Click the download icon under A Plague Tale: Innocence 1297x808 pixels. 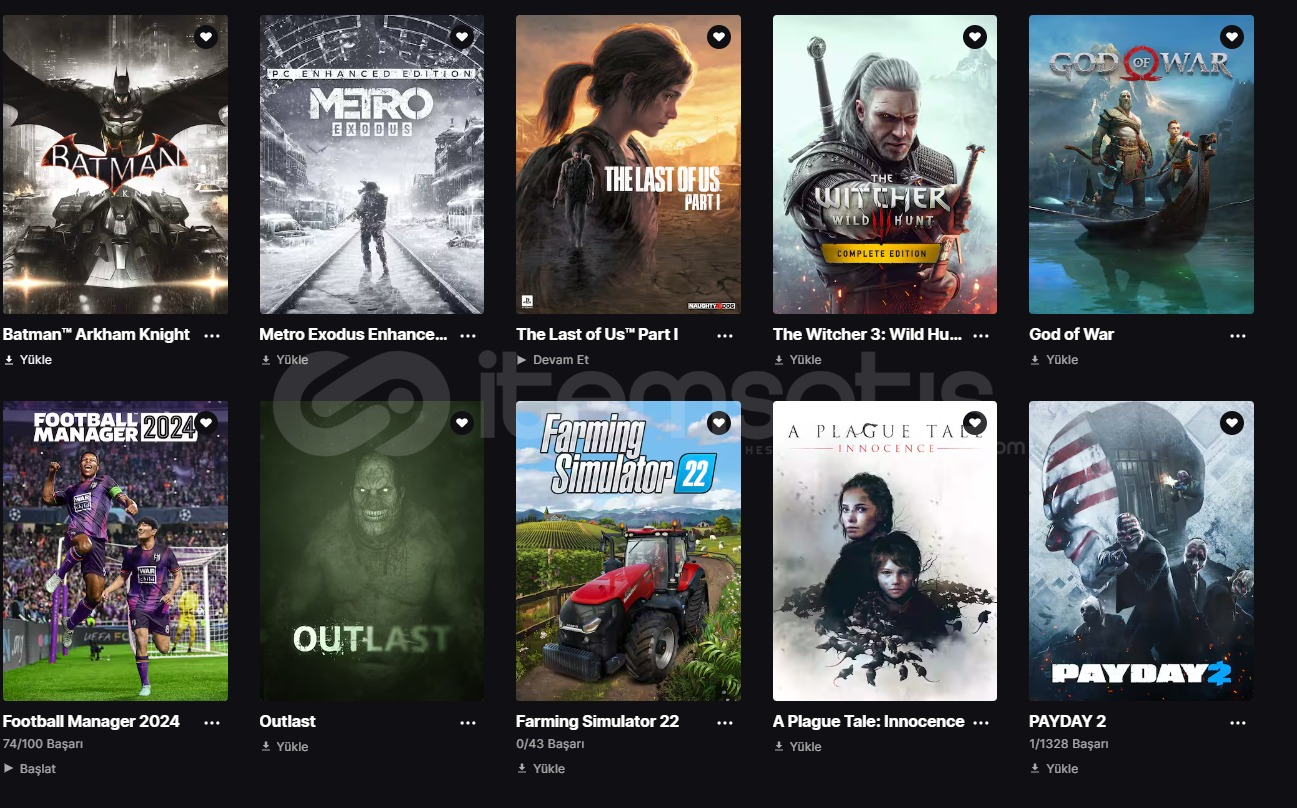point(779,747)
